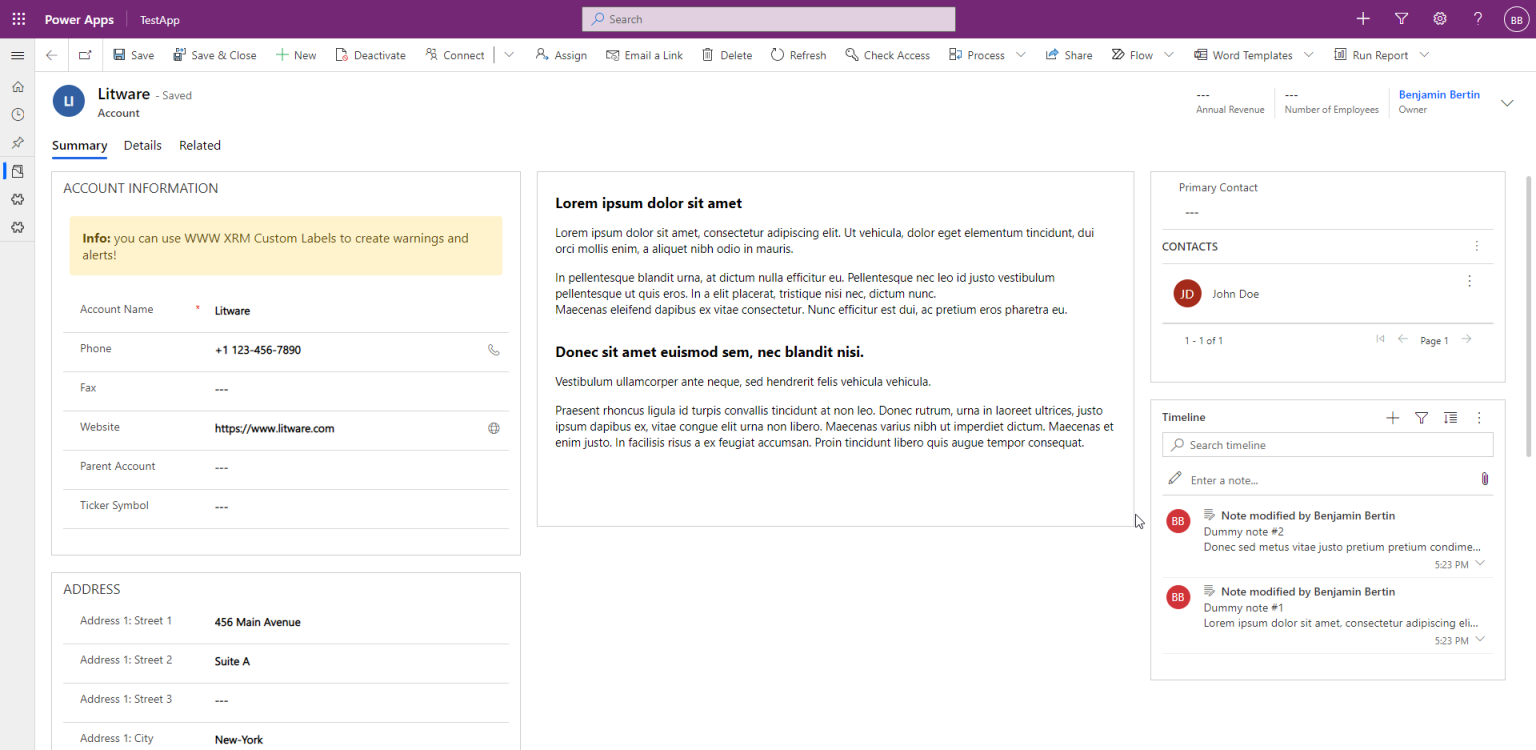The width and height of the screenshot is (1536, 750).
Task: Open the Related tab
Action: point(199,145)
